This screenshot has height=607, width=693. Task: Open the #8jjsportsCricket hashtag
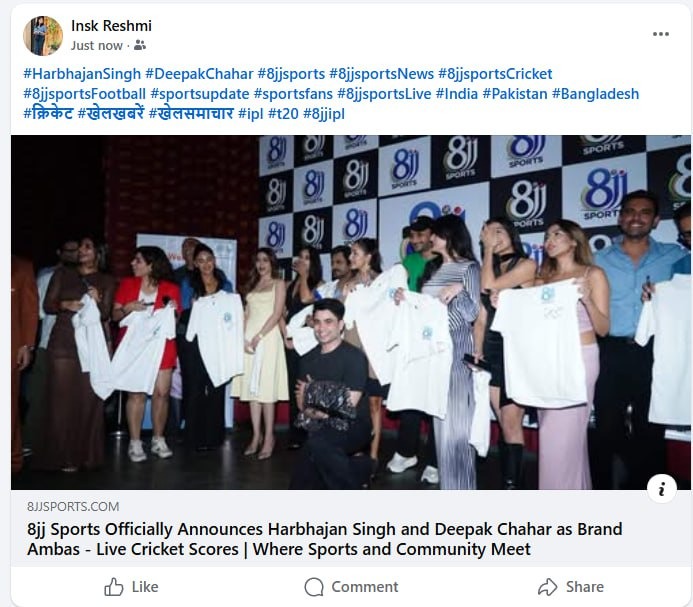point(495,74)
